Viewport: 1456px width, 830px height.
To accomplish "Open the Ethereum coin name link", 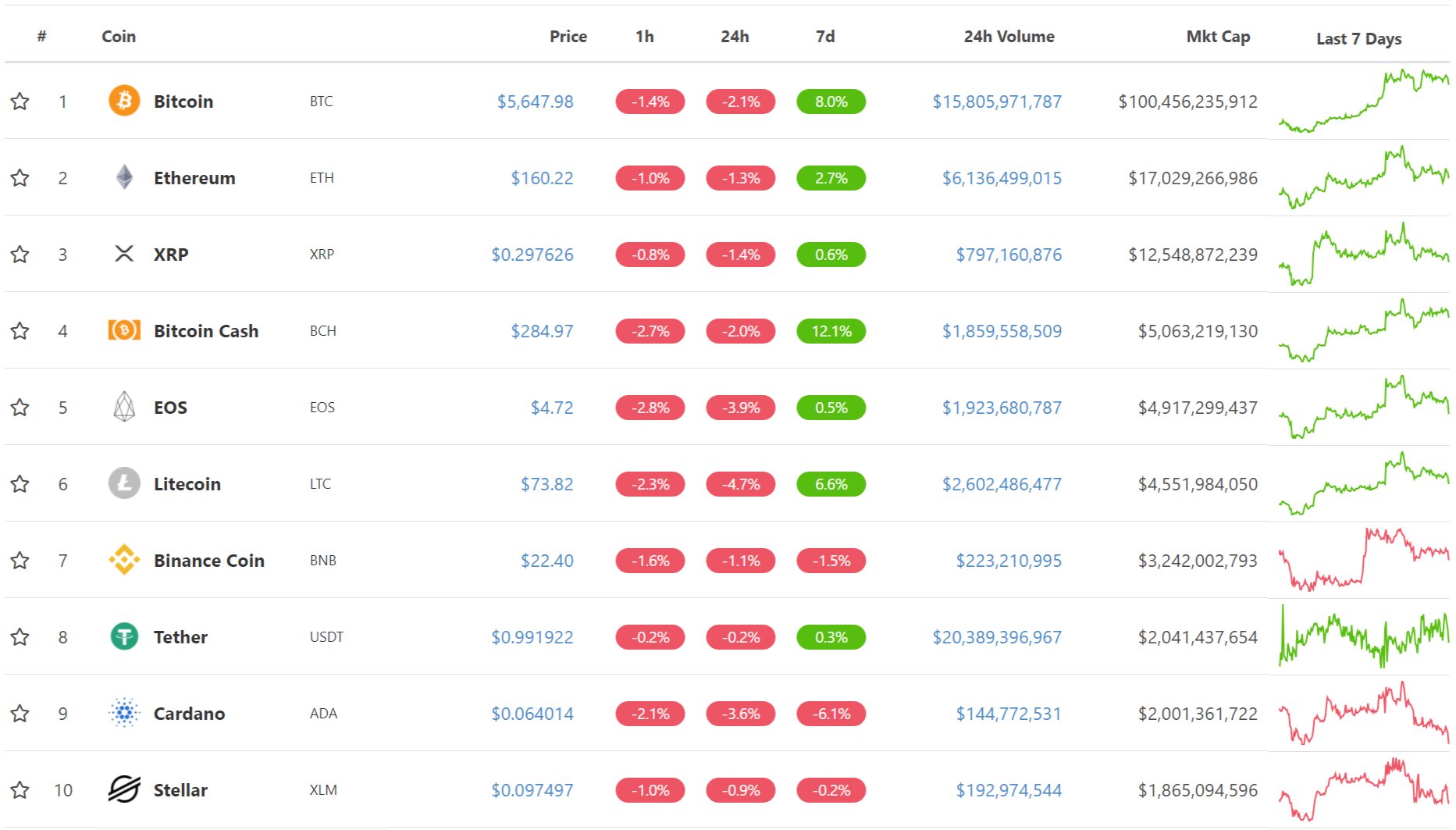I will [x=194, y=177].
